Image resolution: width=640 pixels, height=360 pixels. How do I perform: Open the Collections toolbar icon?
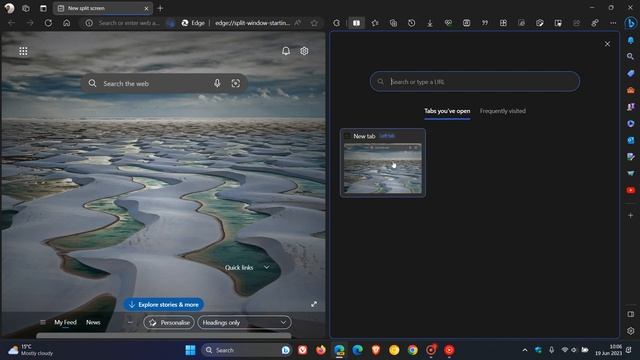tap(393, 23)
